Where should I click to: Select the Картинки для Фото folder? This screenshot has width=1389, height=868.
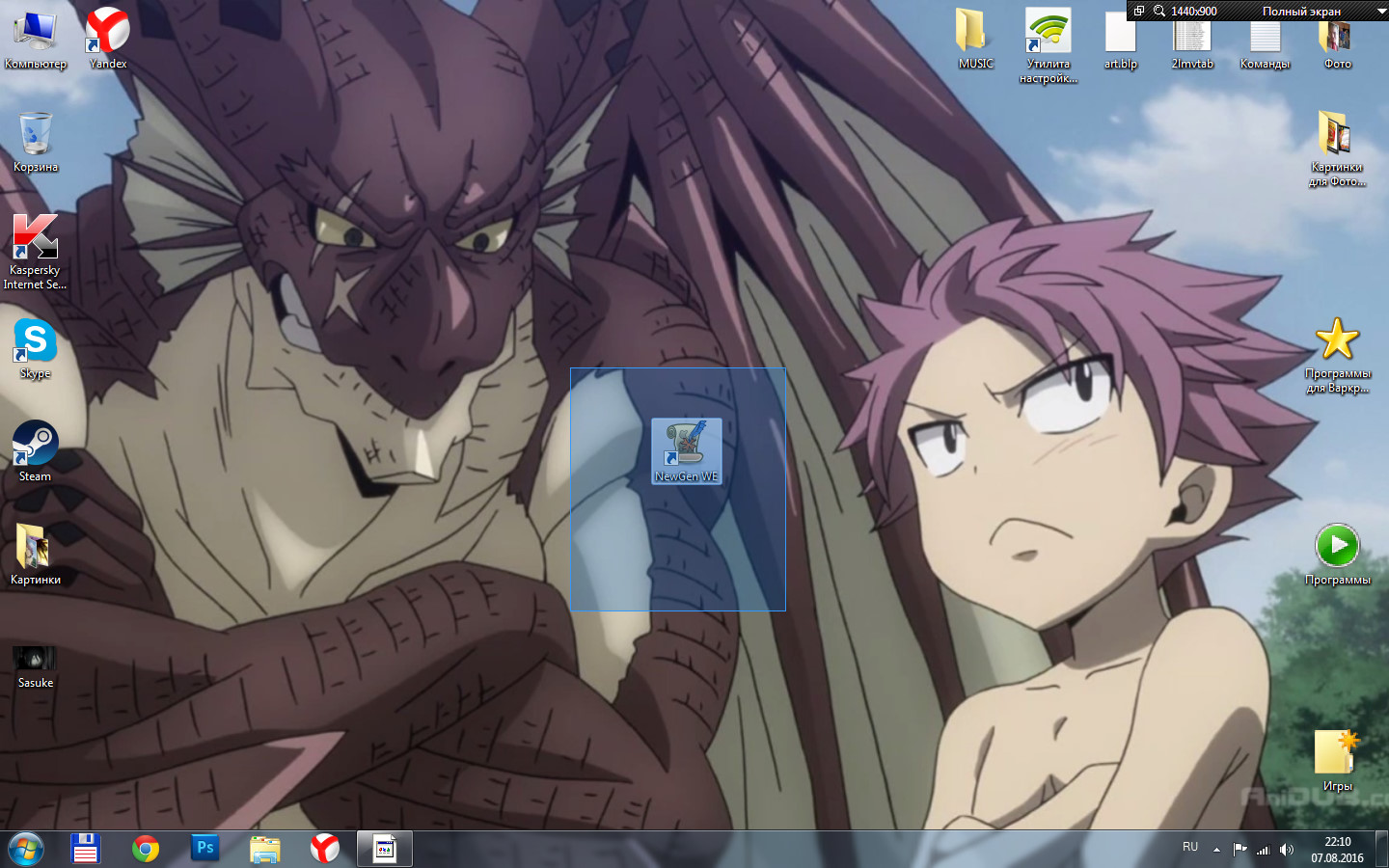(x=1338, y=149)
